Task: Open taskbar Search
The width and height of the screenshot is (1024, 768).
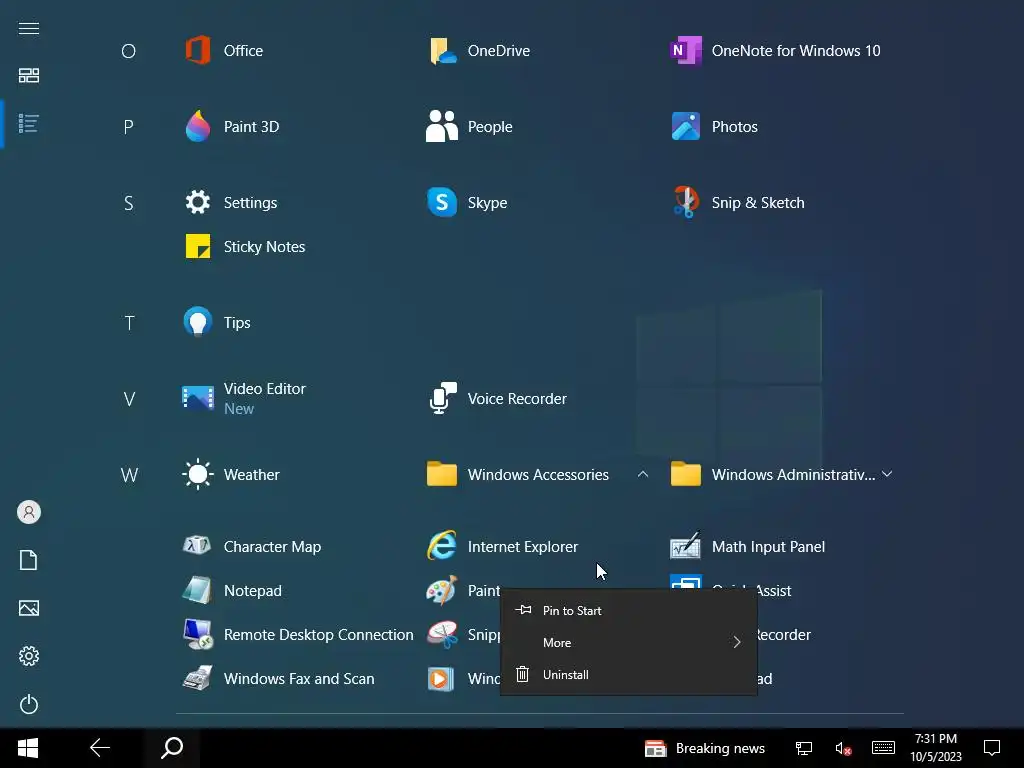Action: [x=172, y=748]
